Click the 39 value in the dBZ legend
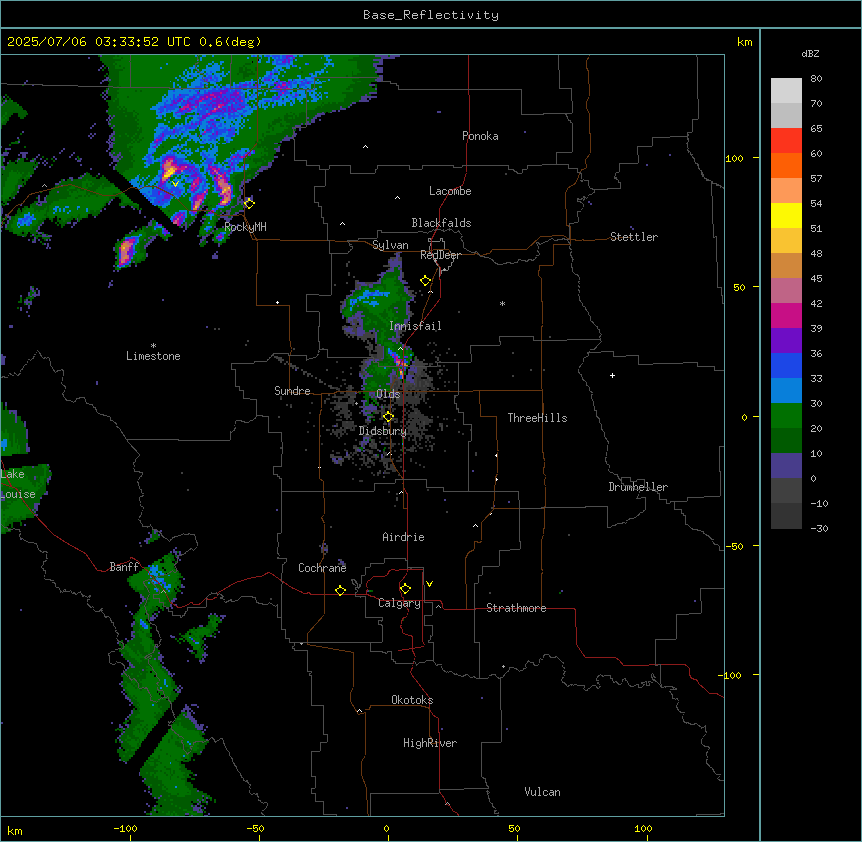The width and height of the screenshot is (862, 842). (816, 329)
